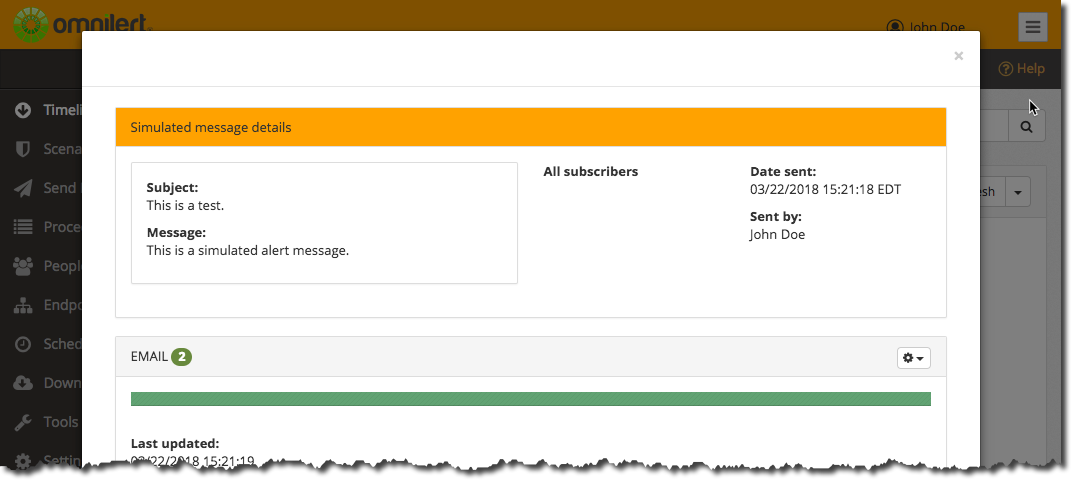Open the EMAIL gear dropdown
1071x480 pixels.
point(913,358)
